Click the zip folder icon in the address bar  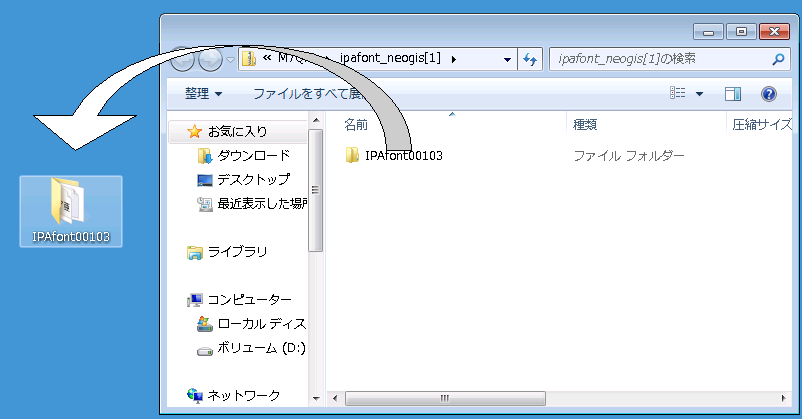point(249,59)
